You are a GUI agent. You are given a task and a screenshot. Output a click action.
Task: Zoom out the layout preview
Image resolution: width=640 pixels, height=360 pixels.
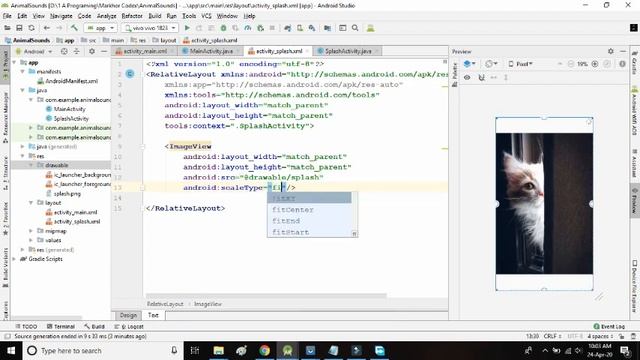pyautogui.click(x=571, y=64)
